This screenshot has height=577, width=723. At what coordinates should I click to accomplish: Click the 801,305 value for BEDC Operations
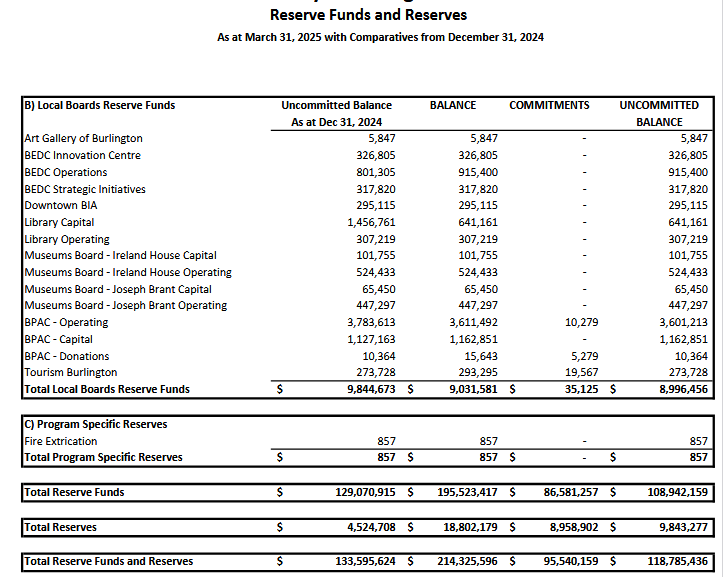click(x=375, y=173)
